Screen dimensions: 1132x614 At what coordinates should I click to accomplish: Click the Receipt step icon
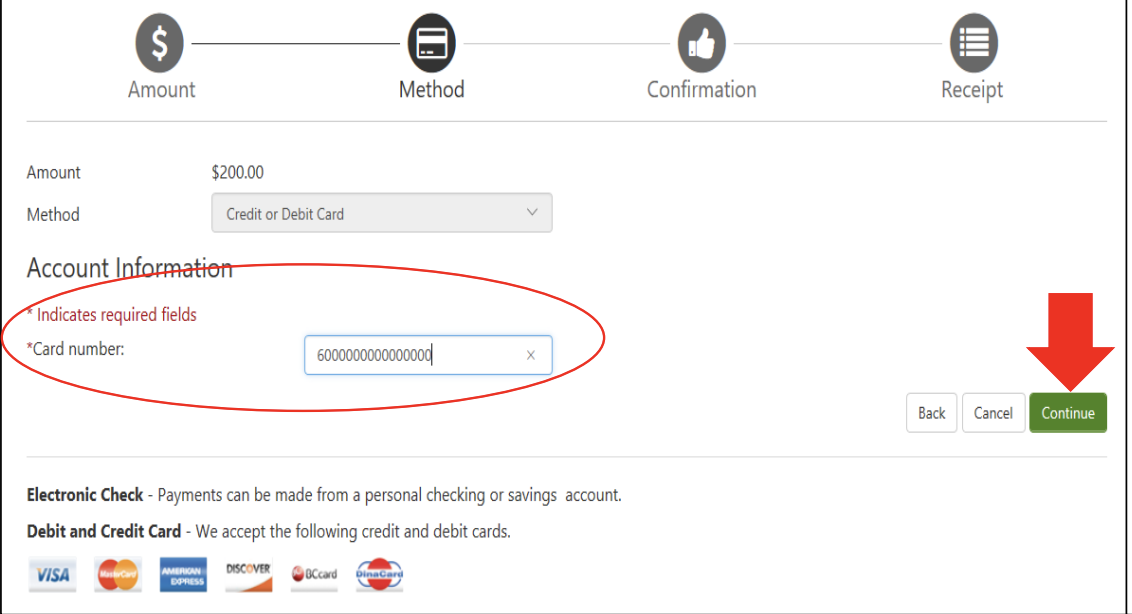coord(971,42)
